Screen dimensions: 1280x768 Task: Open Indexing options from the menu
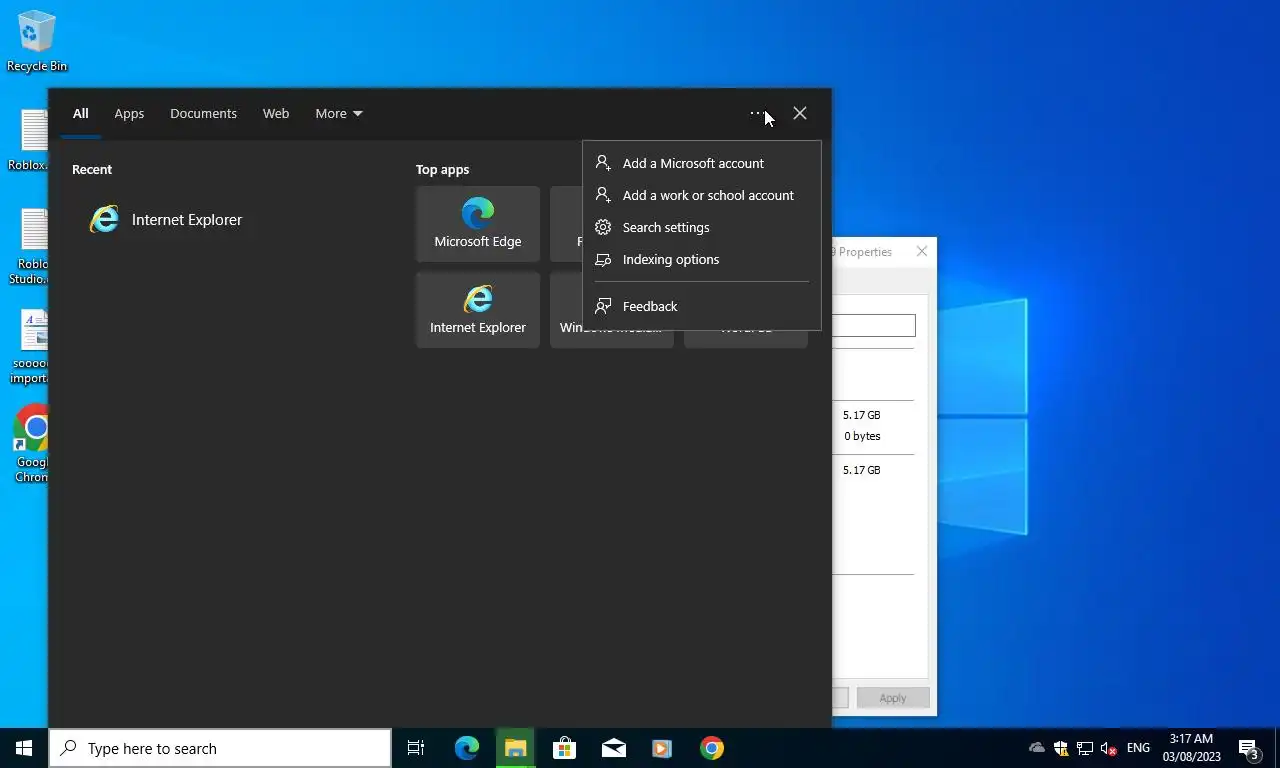pyautogui.click(x=702, y=259)
